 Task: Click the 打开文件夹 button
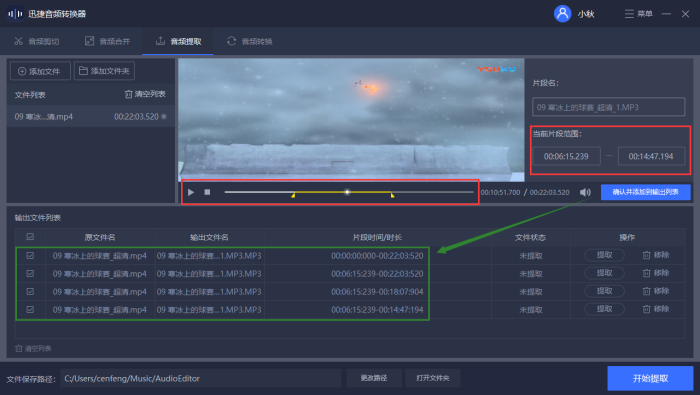433,378
